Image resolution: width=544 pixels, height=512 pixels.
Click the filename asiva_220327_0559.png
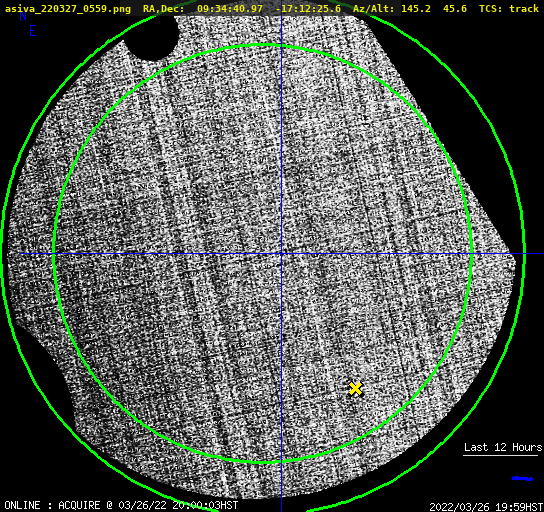(x=68, y=8)
